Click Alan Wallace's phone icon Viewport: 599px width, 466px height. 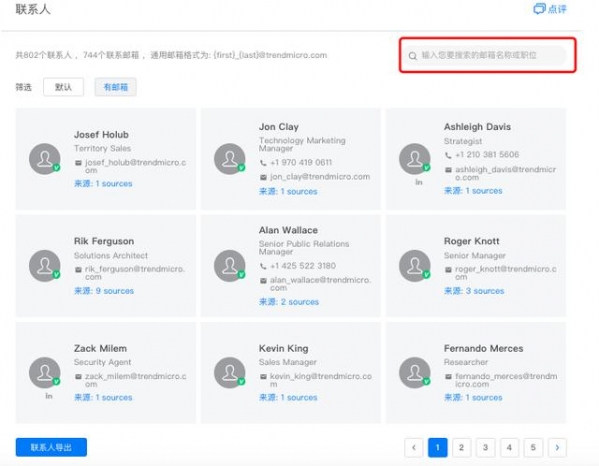coord(263,266)
